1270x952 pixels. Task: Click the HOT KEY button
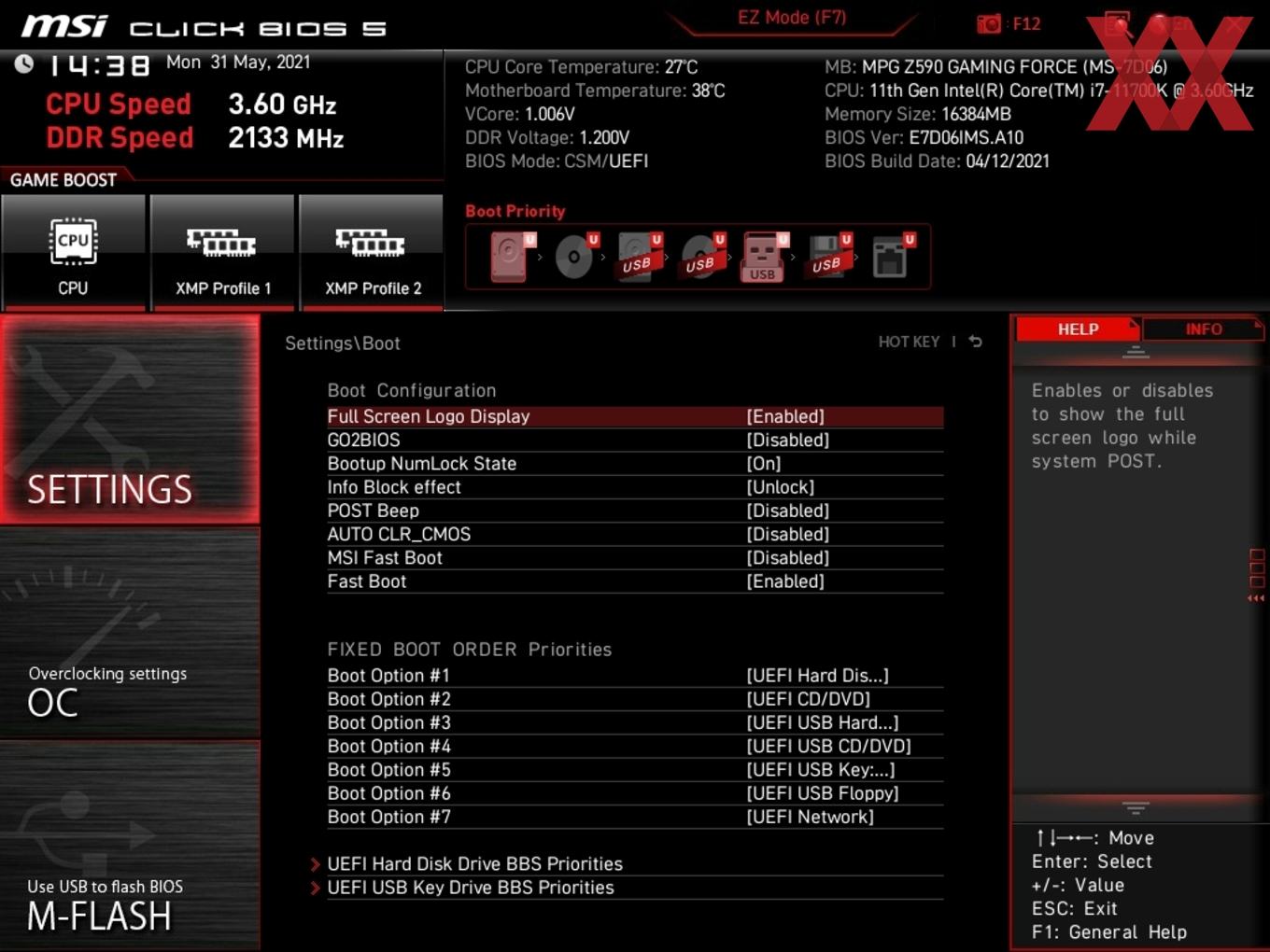point(909,342)
